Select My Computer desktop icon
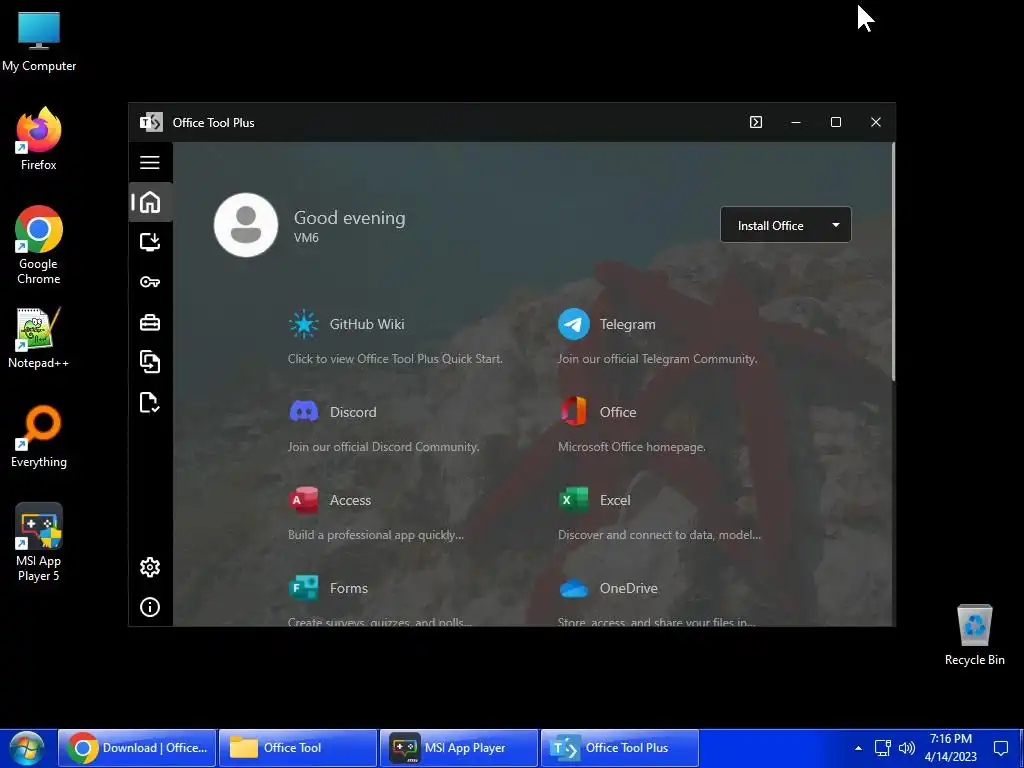This screenshot has width=1024, height=768. click(x=39, y=42)
